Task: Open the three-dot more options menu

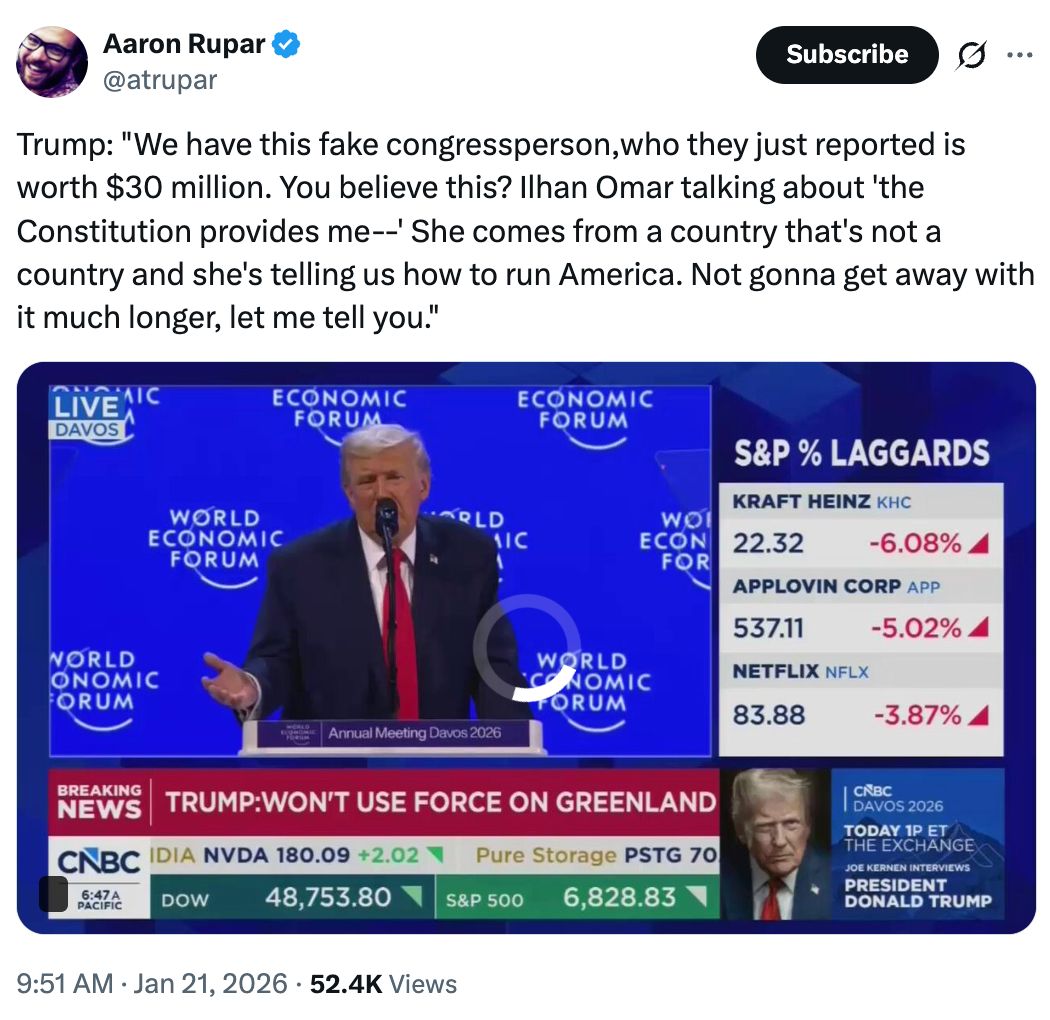Action: pos(1019,55)
